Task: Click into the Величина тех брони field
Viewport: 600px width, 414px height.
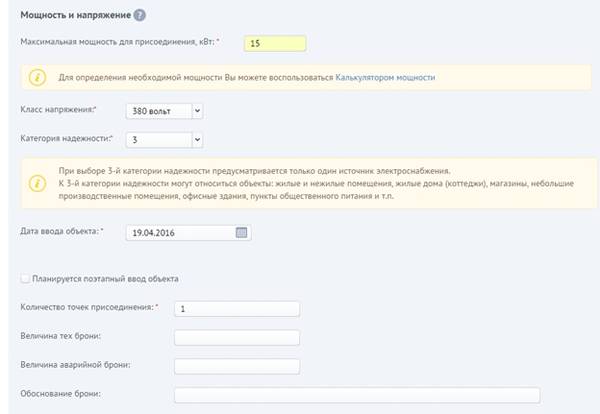Action: coord(237,337)
